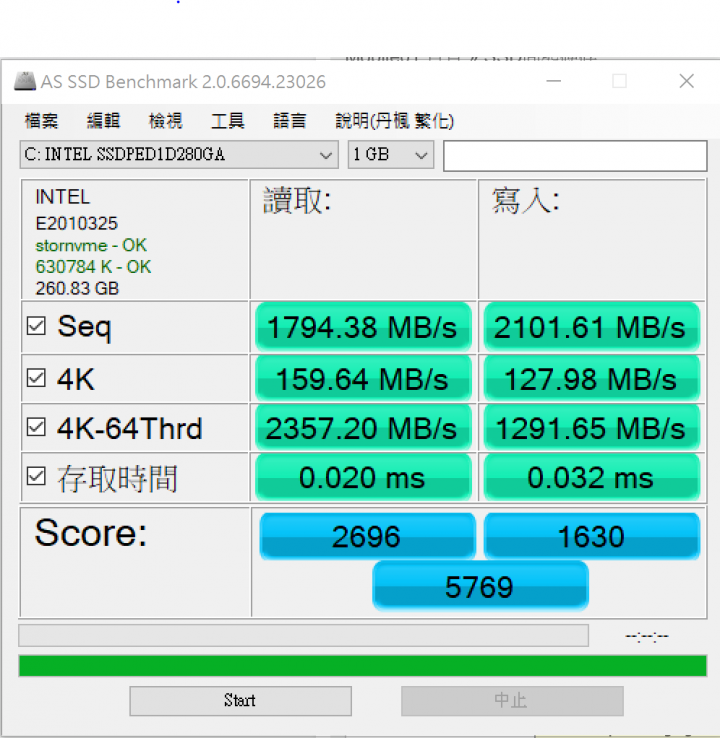
Task: Click the Seq read result 1794.38 MB/s
Action: pyautogui.click(x=363, y=327)
